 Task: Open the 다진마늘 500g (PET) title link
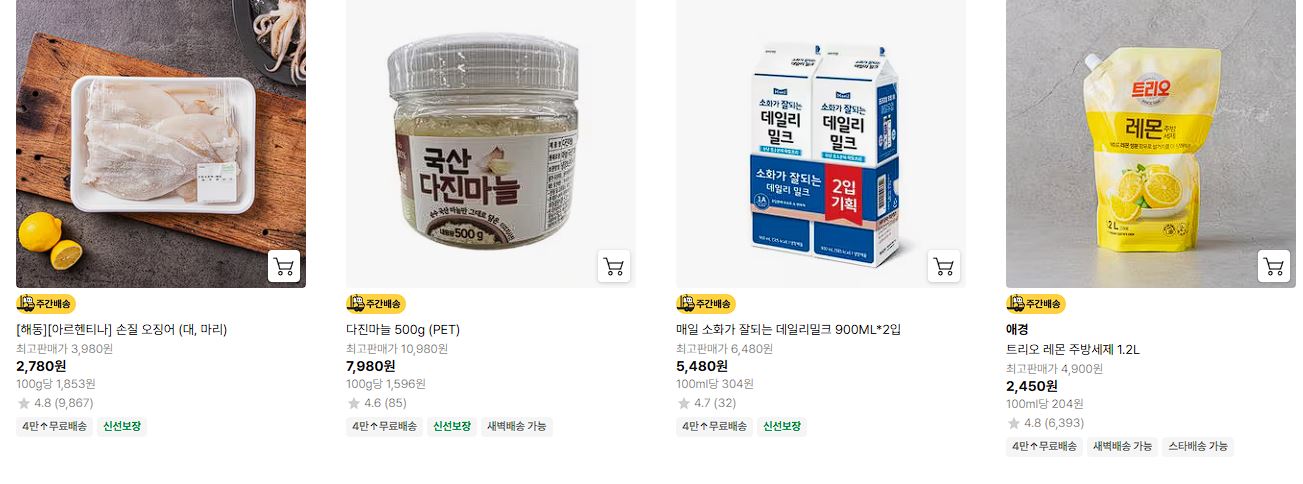[403, 329]
